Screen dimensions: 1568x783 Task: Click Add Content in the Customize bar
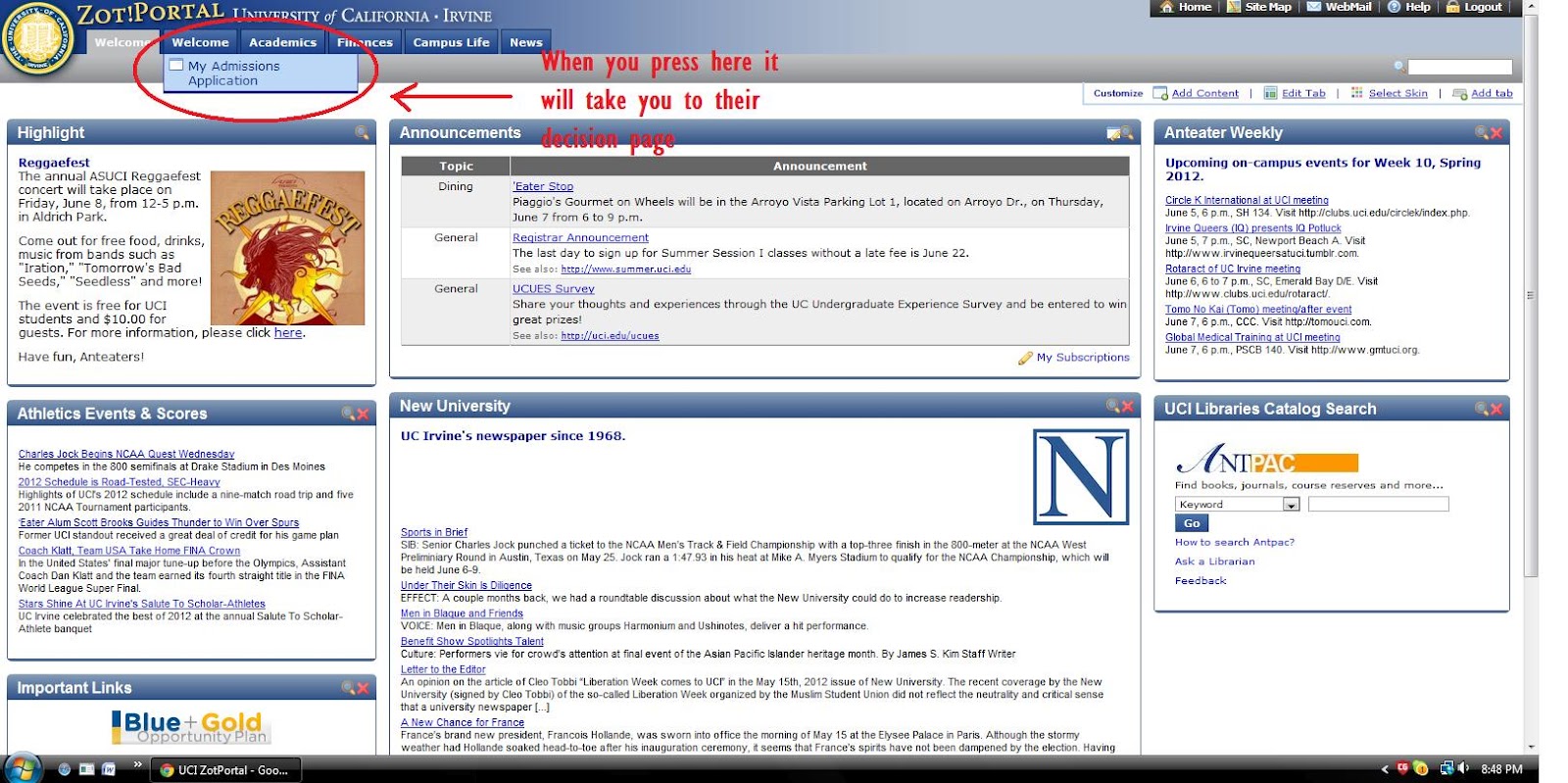(x=1204, y=93)
